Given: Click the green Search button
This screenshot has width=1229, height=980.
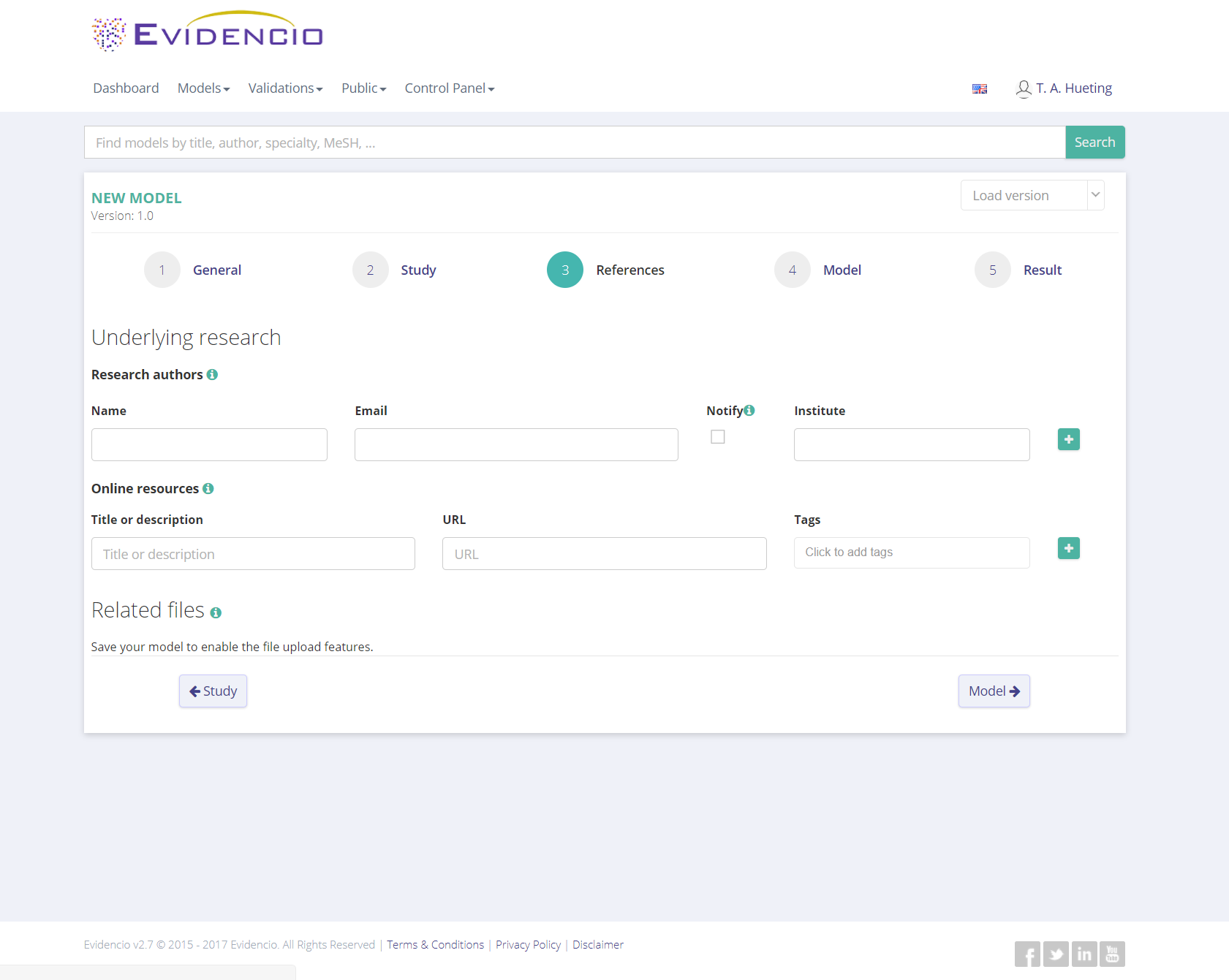Looking at the screenshot, I should (1094, 143).
